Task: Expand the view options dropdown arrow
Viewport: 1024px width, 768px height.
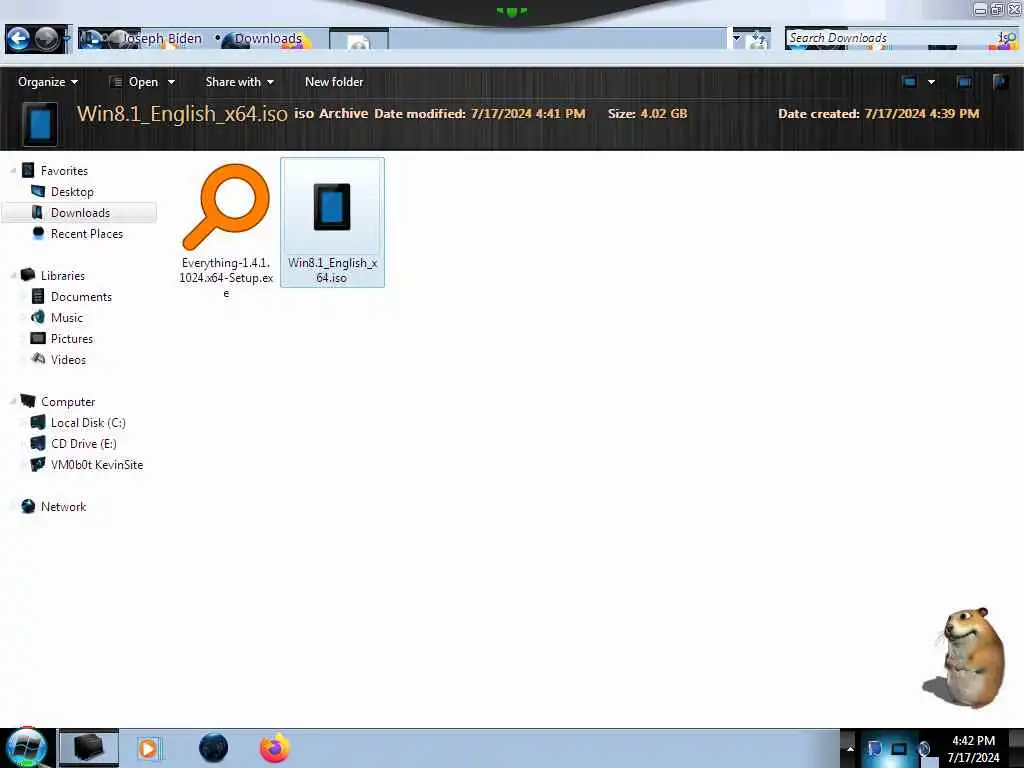Action: 931,82
